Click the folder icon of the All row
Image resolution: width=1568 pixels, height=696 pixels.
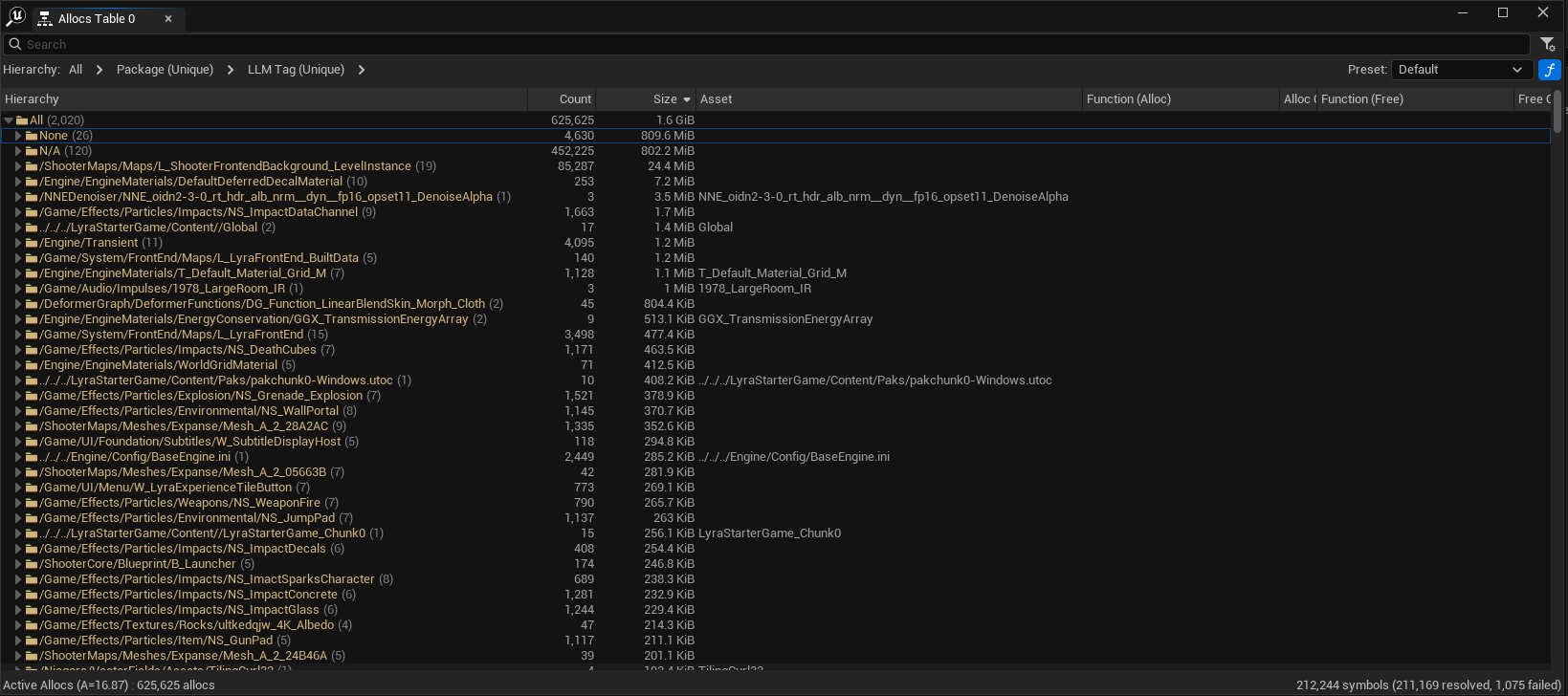[22, 120]
